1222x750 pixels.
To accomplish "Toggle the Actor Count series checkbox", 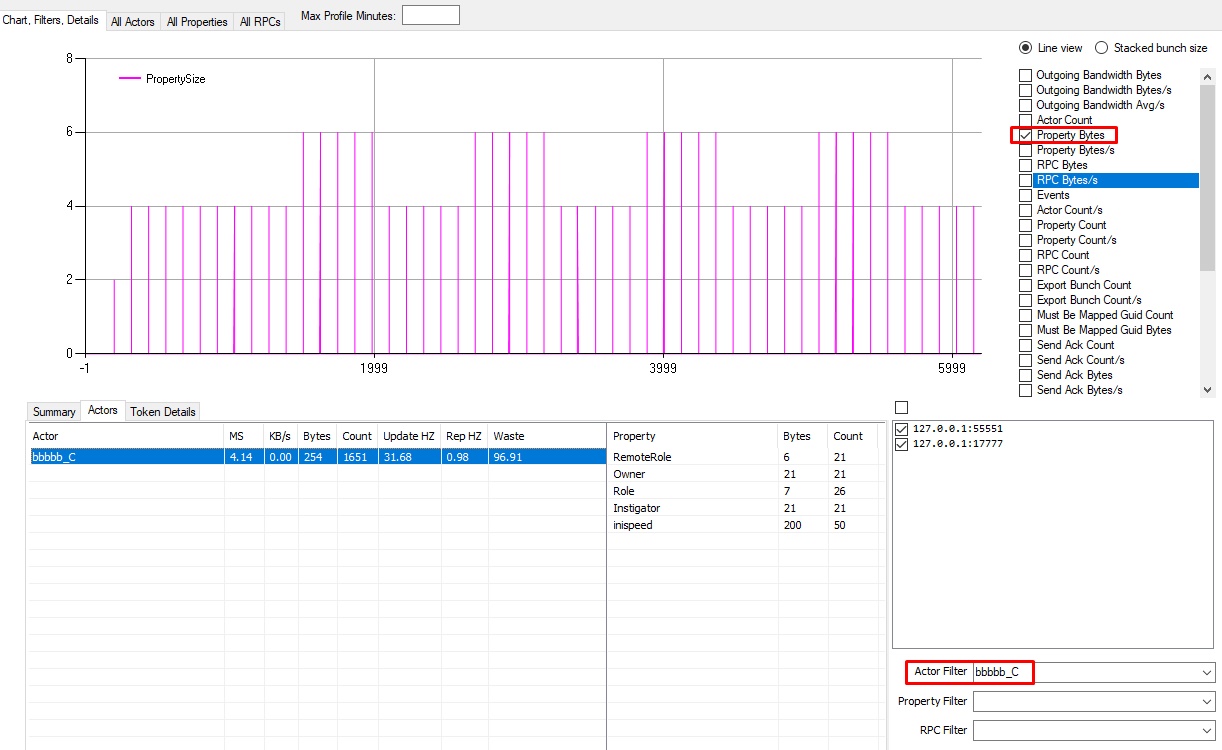I will point(1025,120).
